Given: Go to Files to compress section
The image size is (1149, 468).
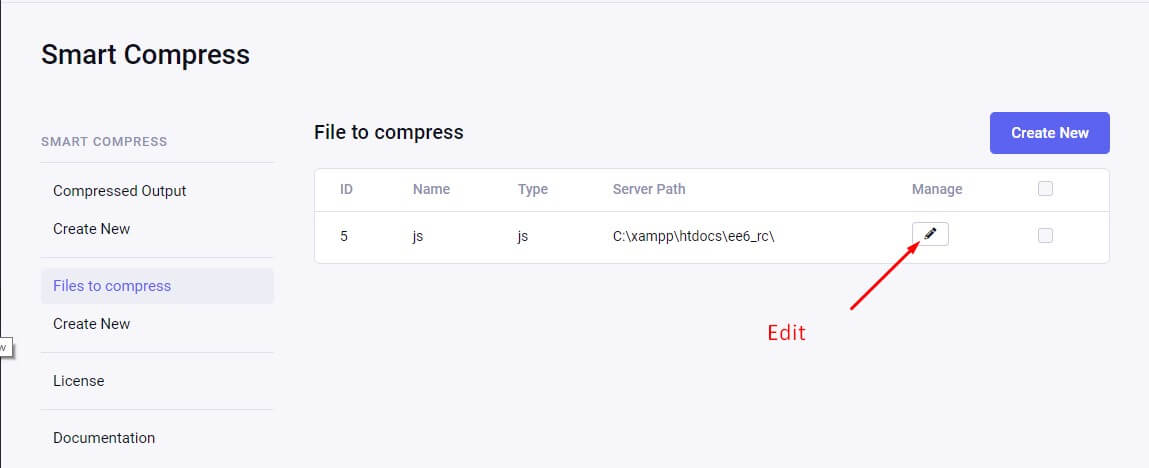Looking at the screenshot, I should click(x=112, y=286).
